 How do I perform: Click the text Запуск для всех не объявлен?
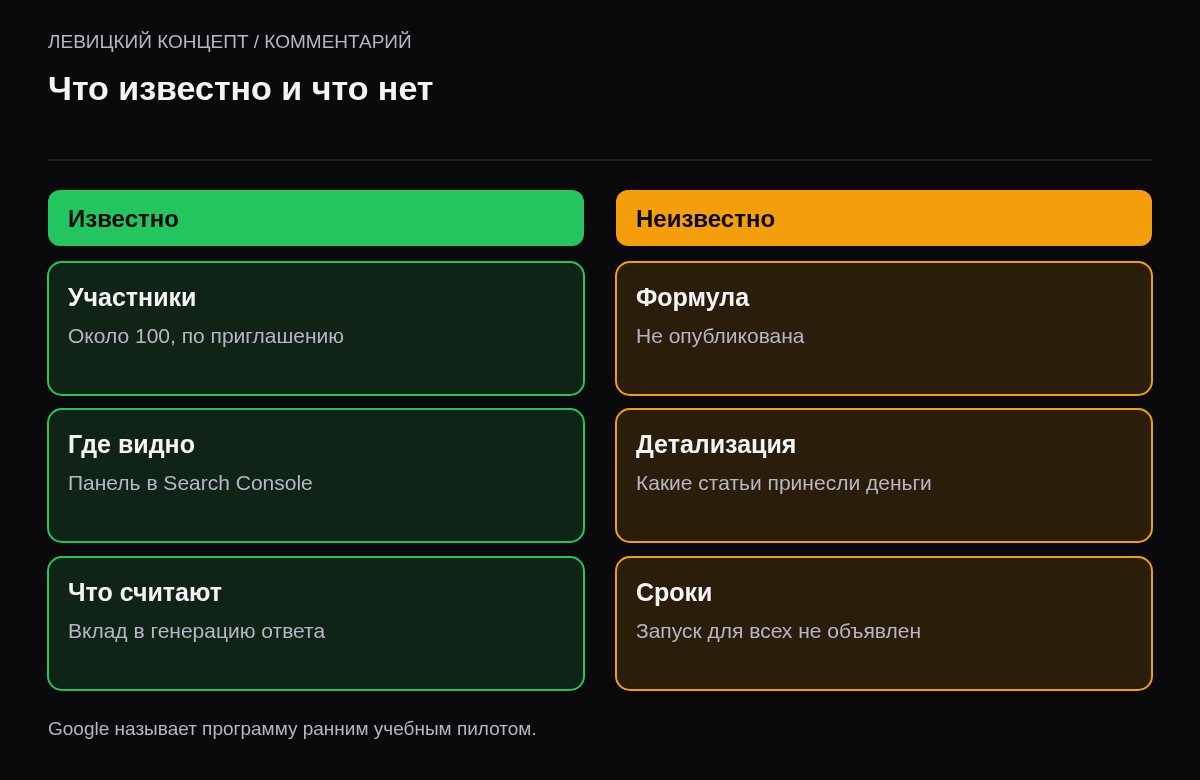click(778, 631)
